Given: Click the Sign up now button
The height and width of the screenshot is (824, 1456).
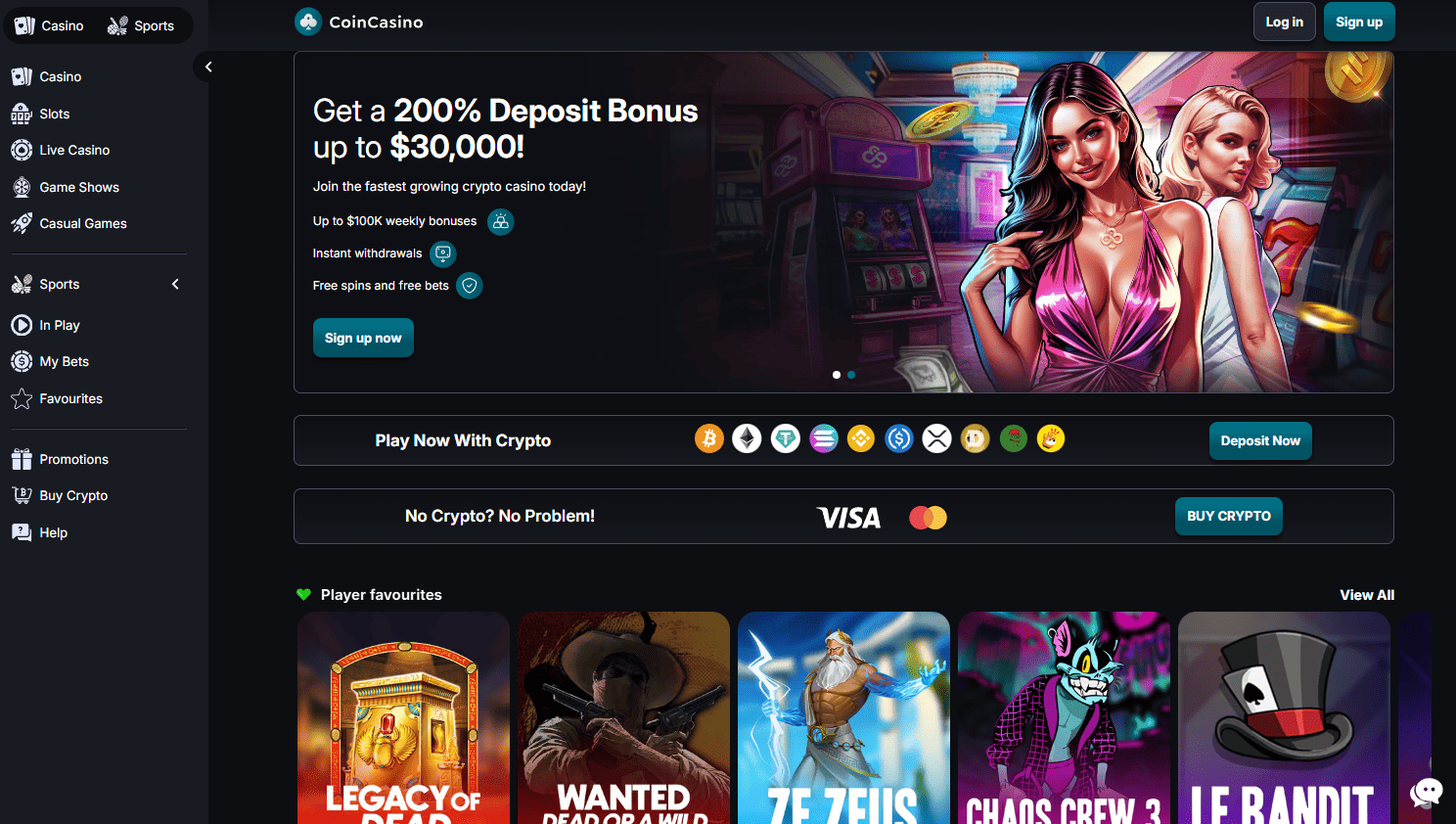Looking at the screenshot, I should coord(363,338).
